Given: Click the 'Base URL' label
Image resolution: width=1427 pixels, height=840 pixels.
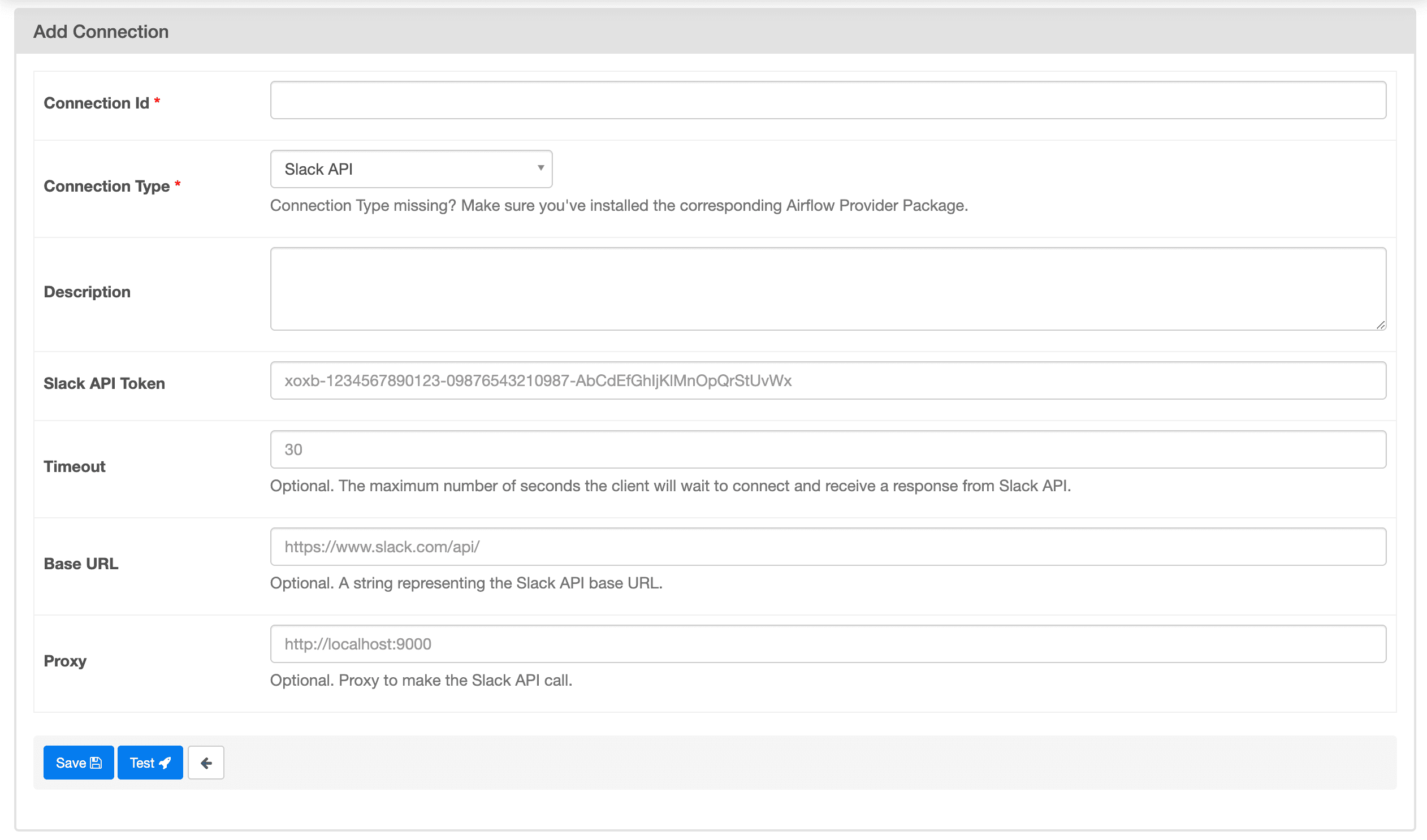Looking at the screenshot, I should 81,564.
